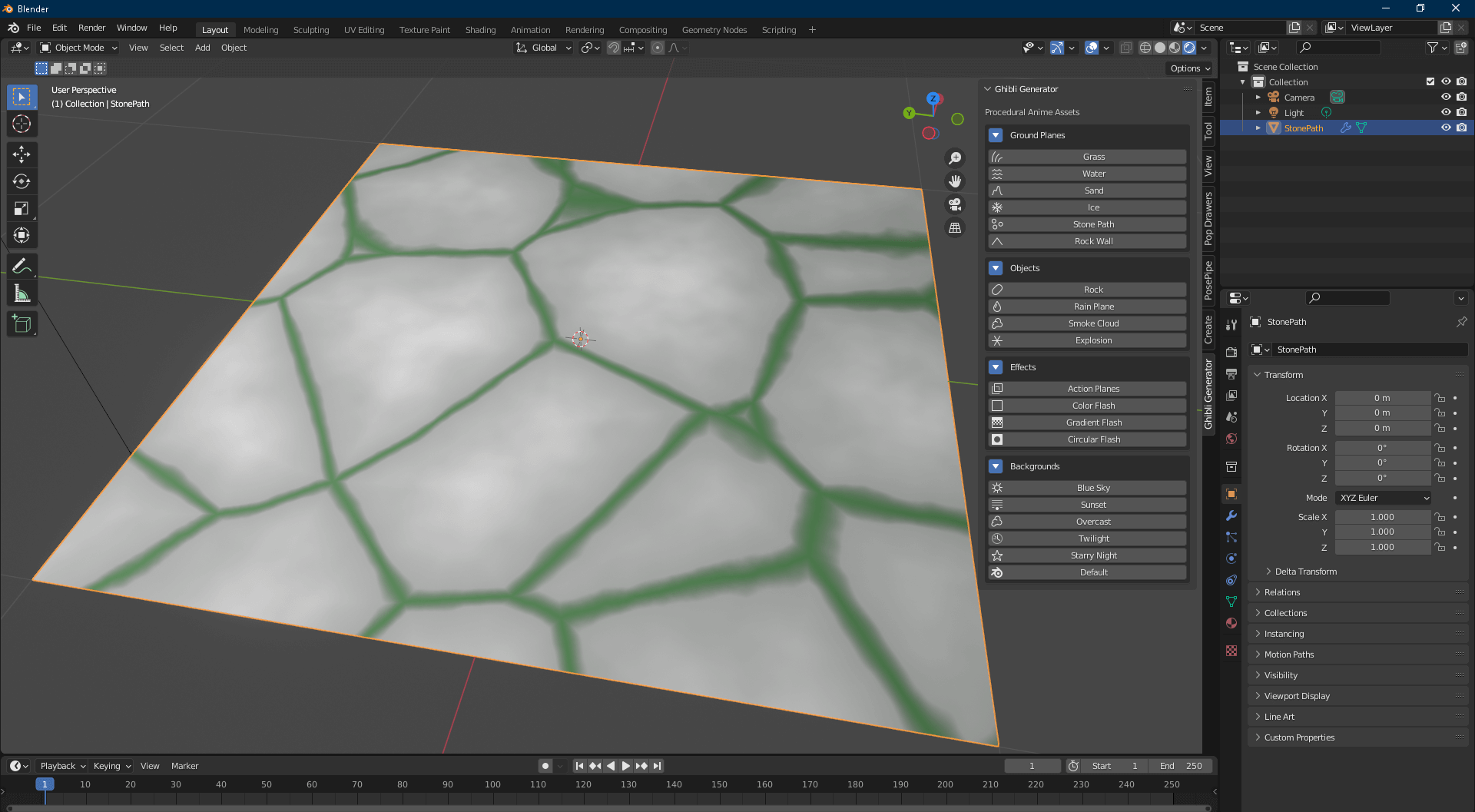Select the Transform tool

pos(22,235)
